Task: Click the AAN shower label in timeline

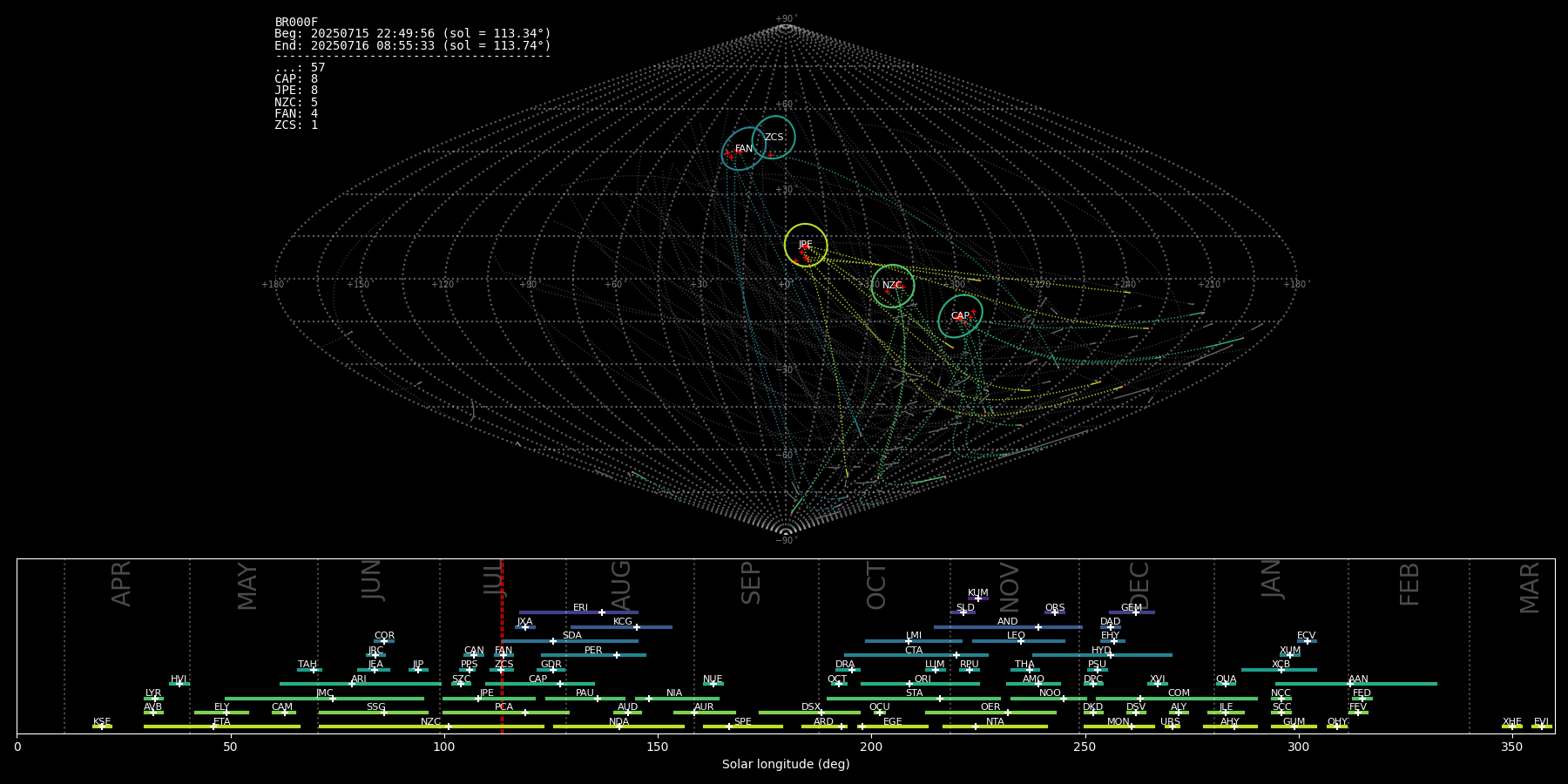Action: [1359, 679]
